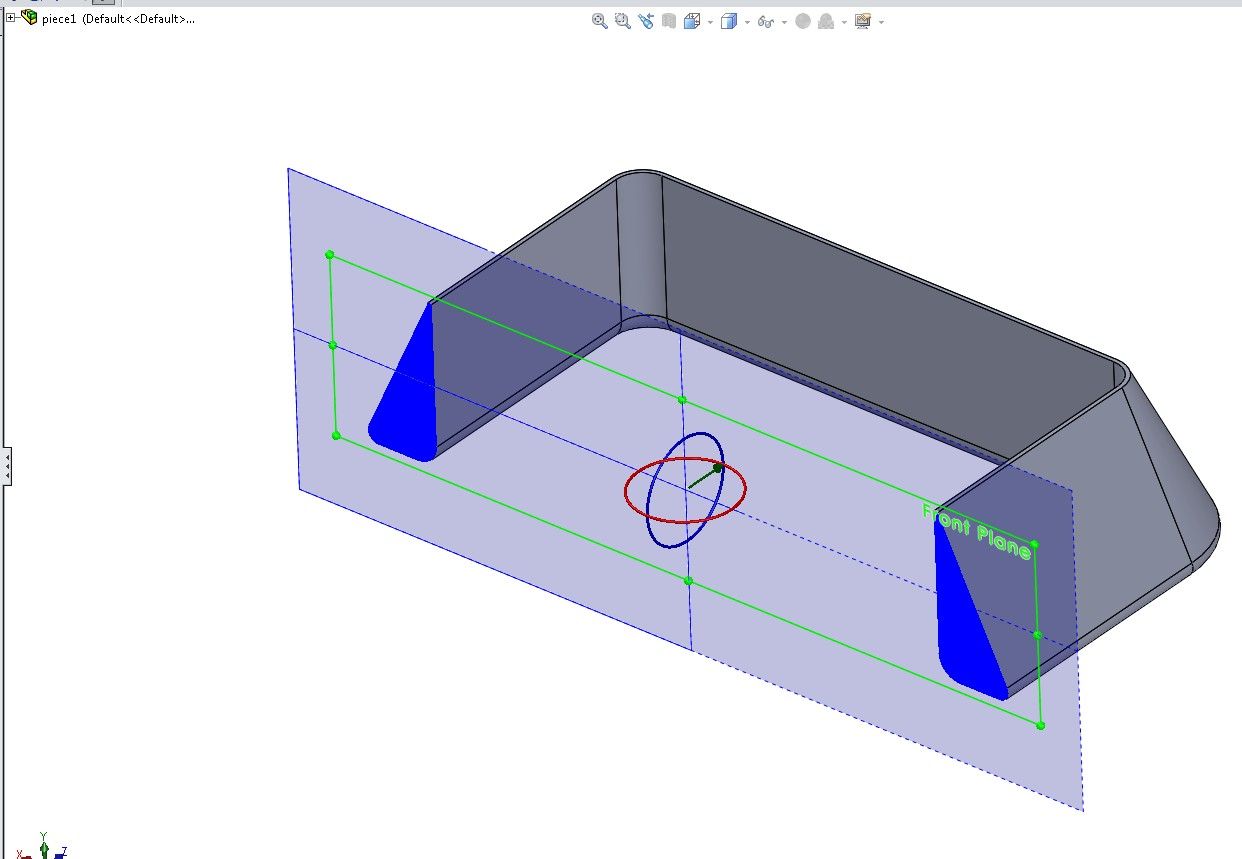Open the Display Style dropdown arrow
This screenshot has width=1242, height=859.
tap(747, 22)
